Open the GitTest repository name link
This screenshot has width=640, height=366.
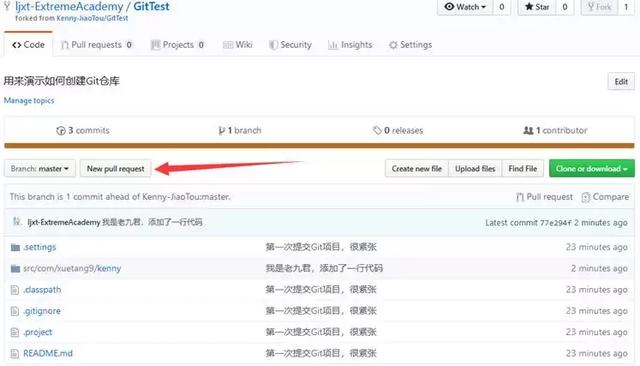(151, 7)
